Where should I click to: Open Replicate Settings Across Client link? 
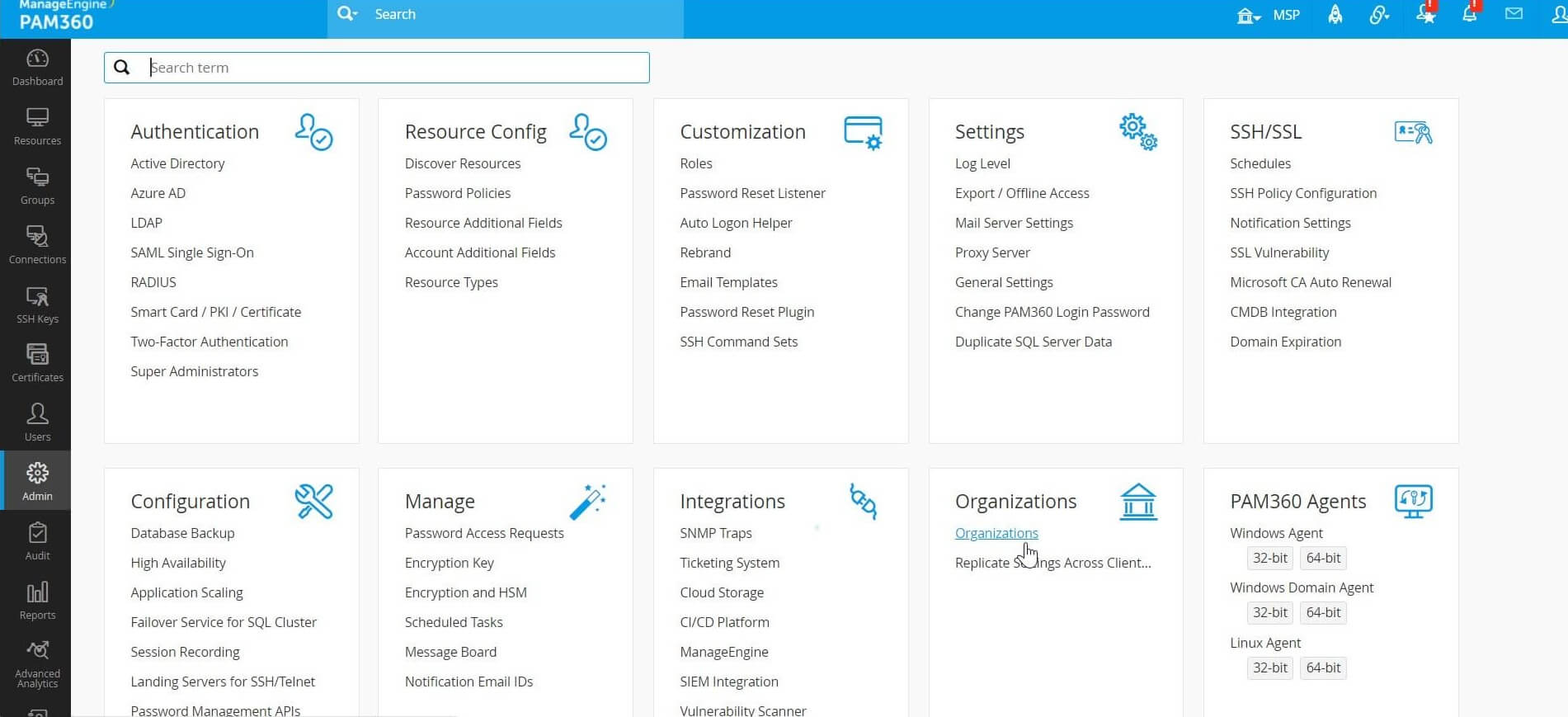click(1052, 563)
